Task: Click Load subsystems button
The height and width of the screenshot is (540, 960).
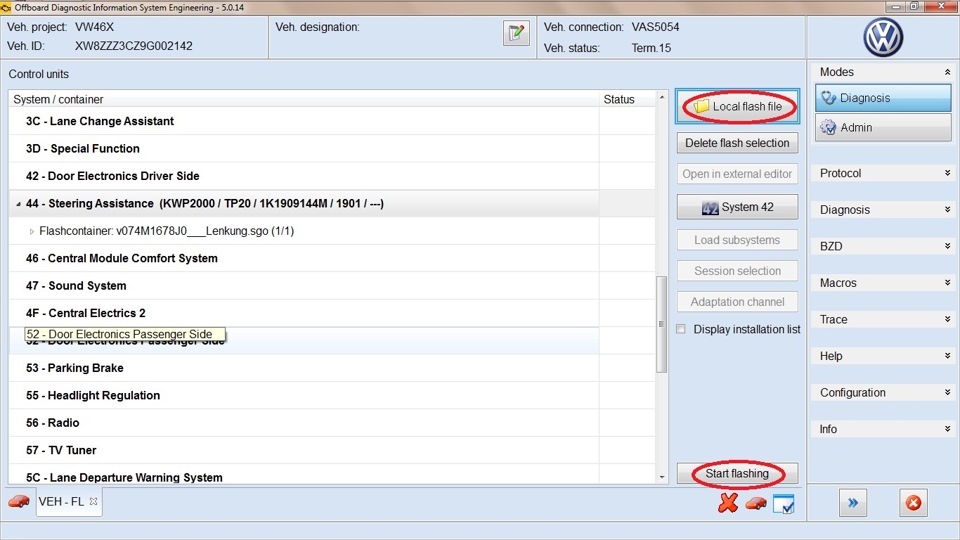Action: tap(737, 240)
